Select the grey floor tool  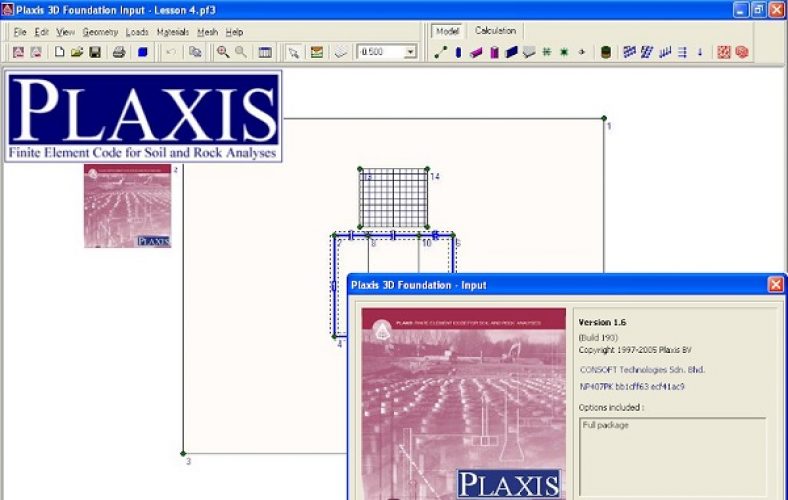(x=529, y=52)
